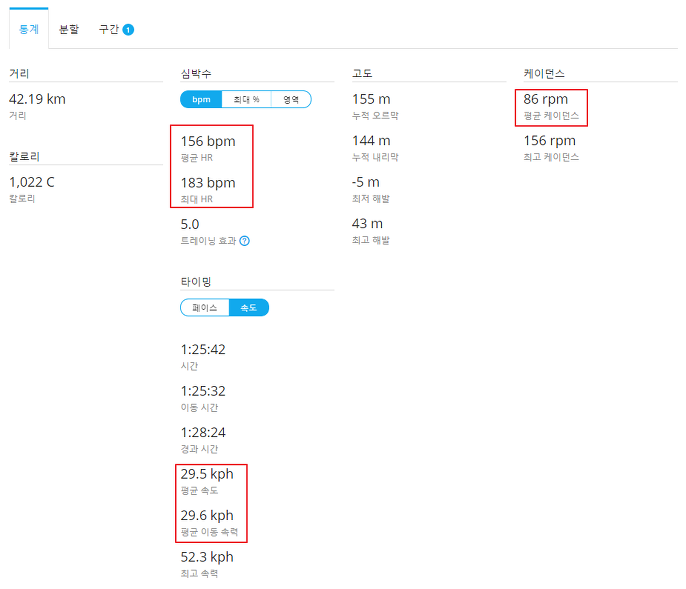Click the 누적 오르막 label
Image resolution: width=686 pixels, height=589 pixels.
(x=375, y=116)
